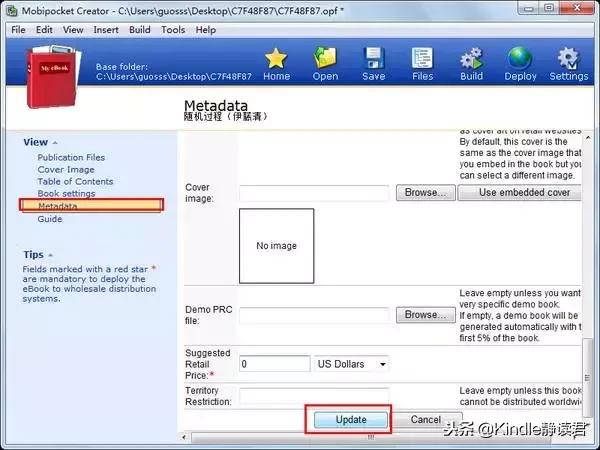Viewport: 600px width, 450px height.
Task: Click the Home star icon
Action: point(276,59)
